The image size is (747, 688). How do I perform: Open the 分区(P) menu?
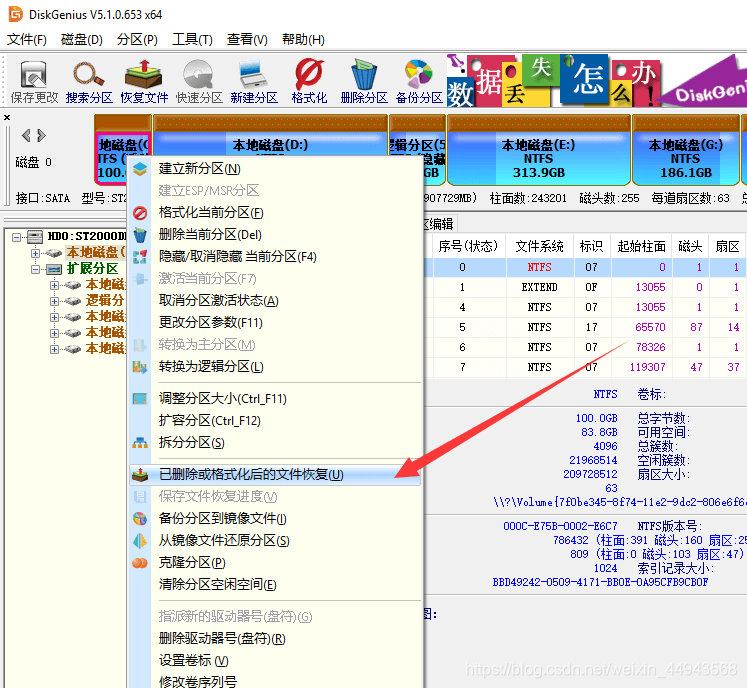click(137, 40)
